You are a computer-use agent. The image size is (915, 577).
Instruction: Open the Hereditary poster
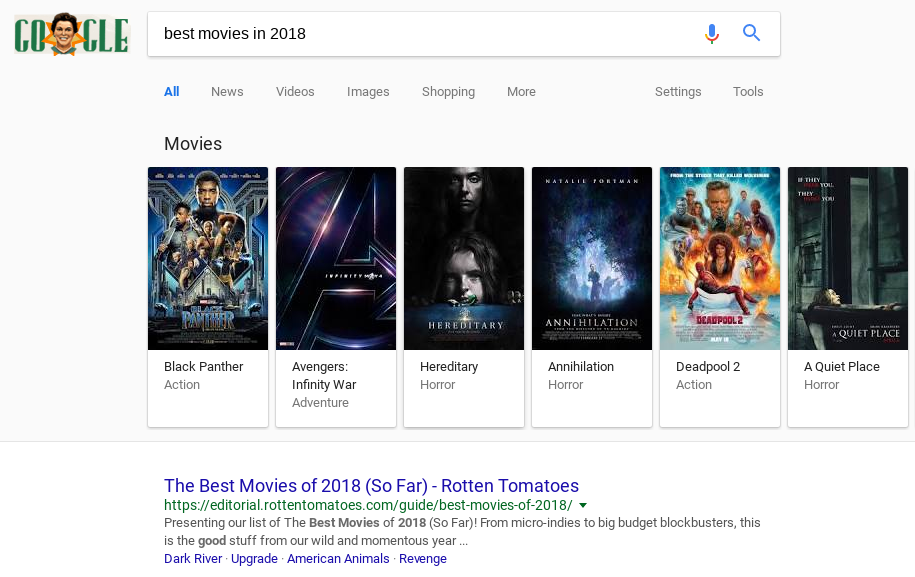coord(464,258)
